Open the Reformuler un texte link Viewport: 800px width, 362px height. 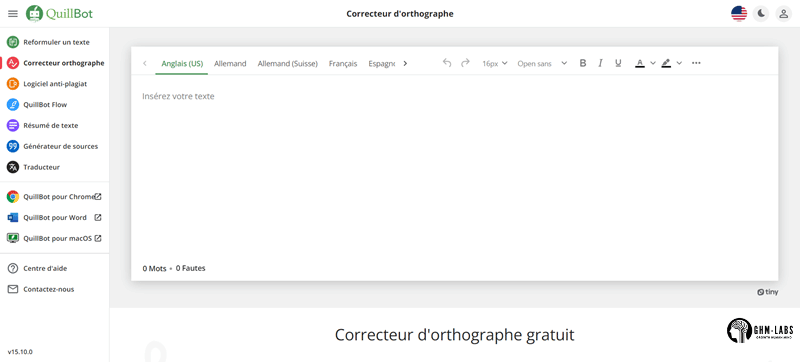click(x=56, y=42)
